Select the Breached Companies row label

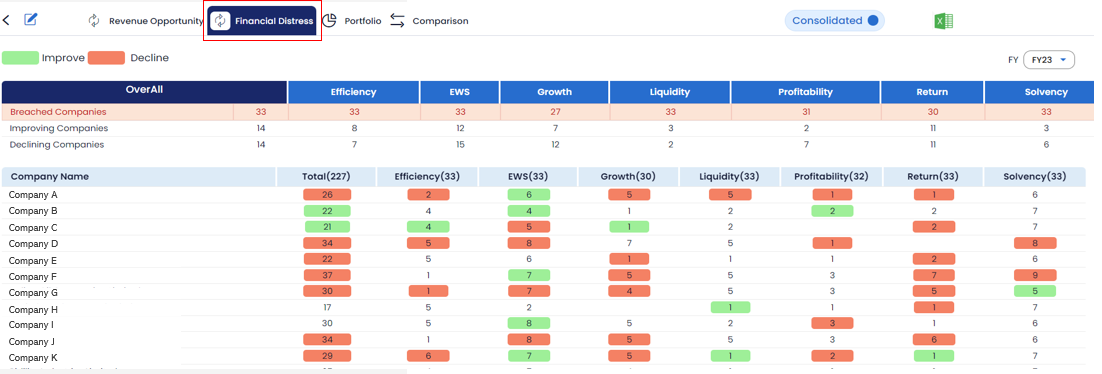(x=58, y=112)
